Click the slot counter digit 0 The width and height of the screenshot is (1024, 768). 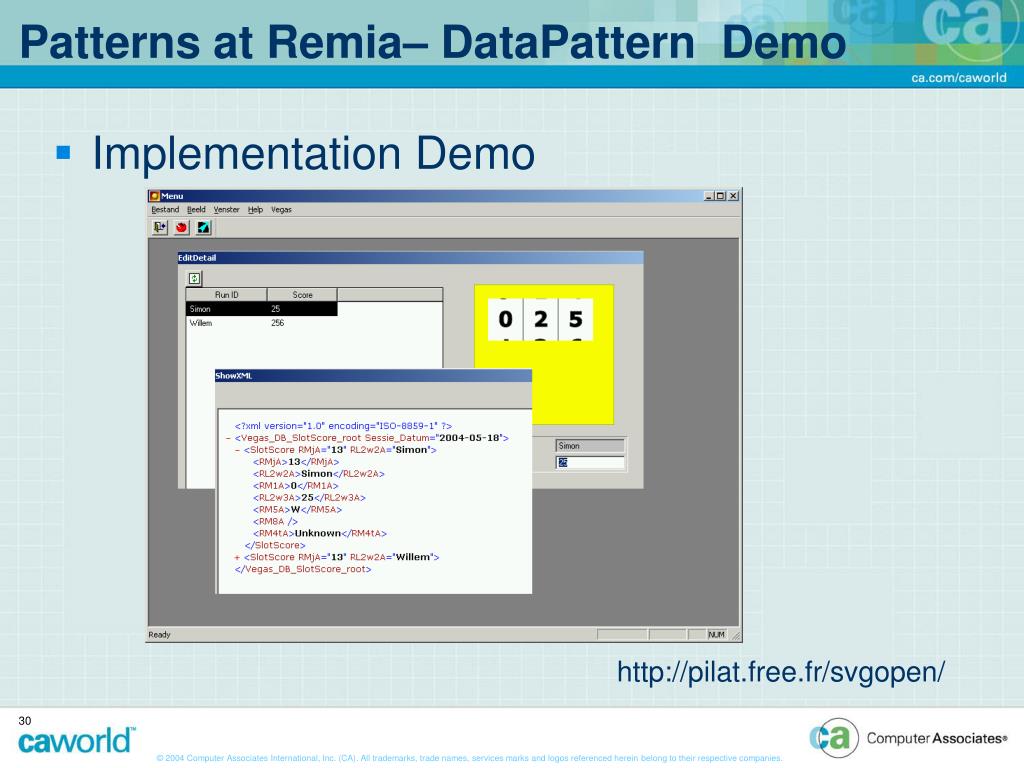coord(505,319)
